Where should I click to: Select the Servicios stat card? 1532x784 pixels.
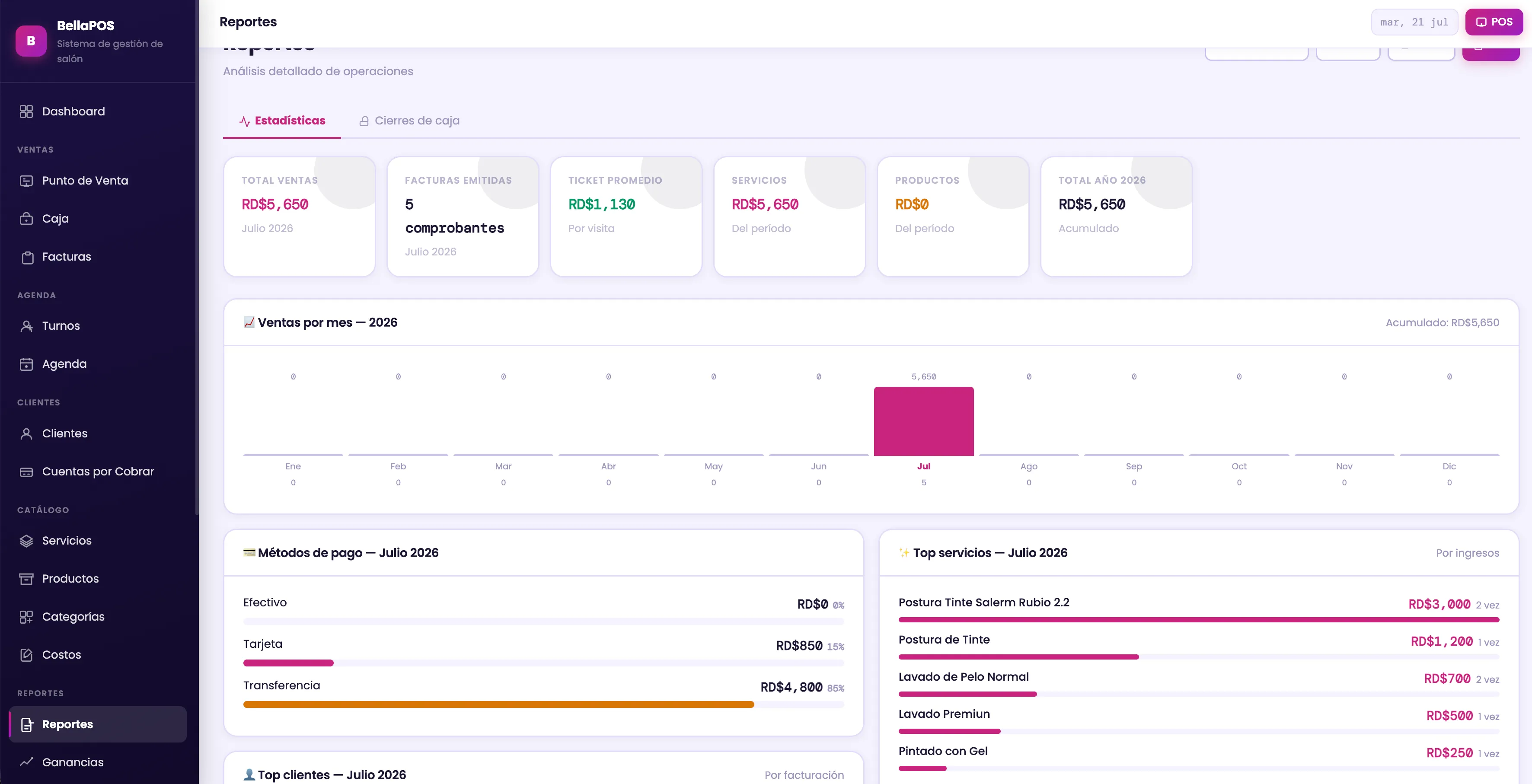click(790, 217)
